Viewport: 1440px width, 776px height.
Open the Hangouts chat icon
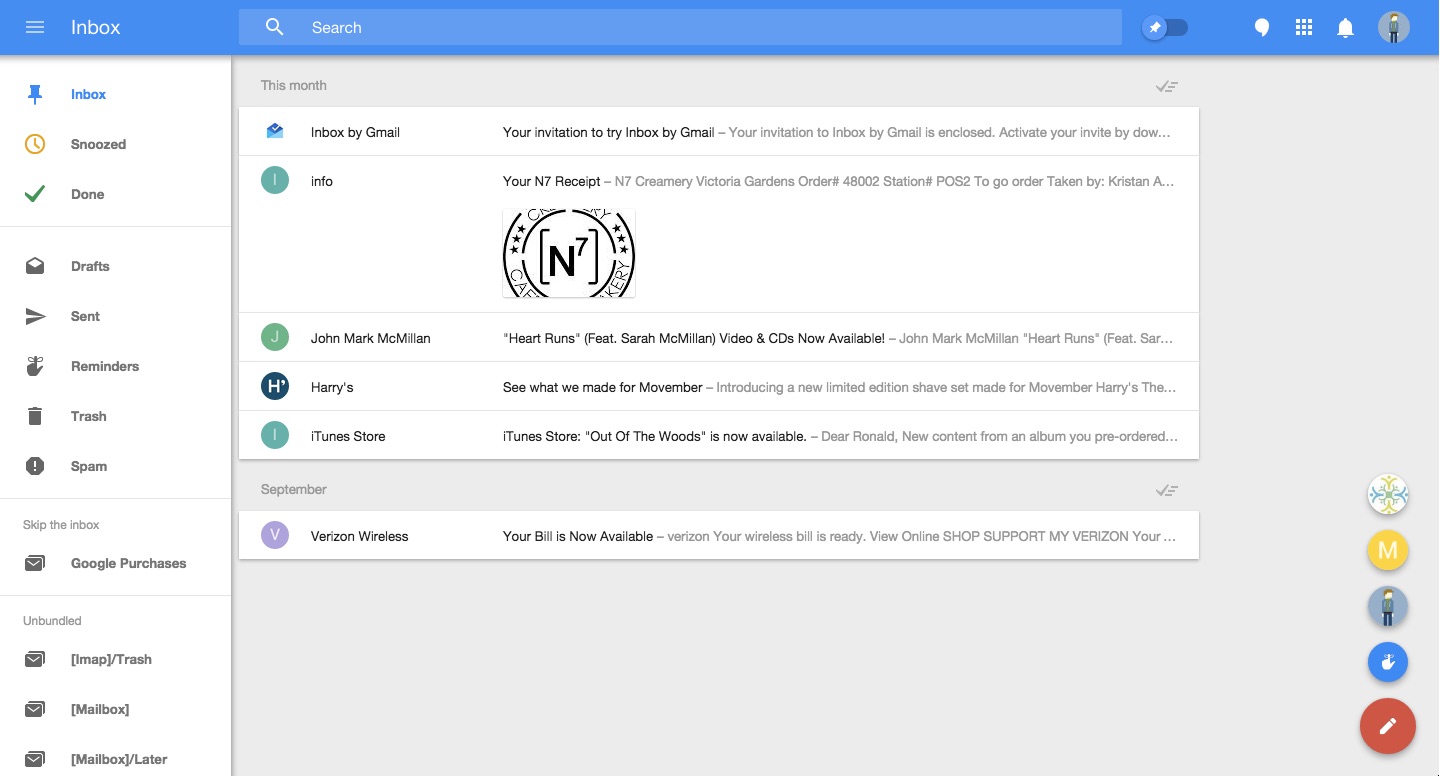[x=1262, y=28]
